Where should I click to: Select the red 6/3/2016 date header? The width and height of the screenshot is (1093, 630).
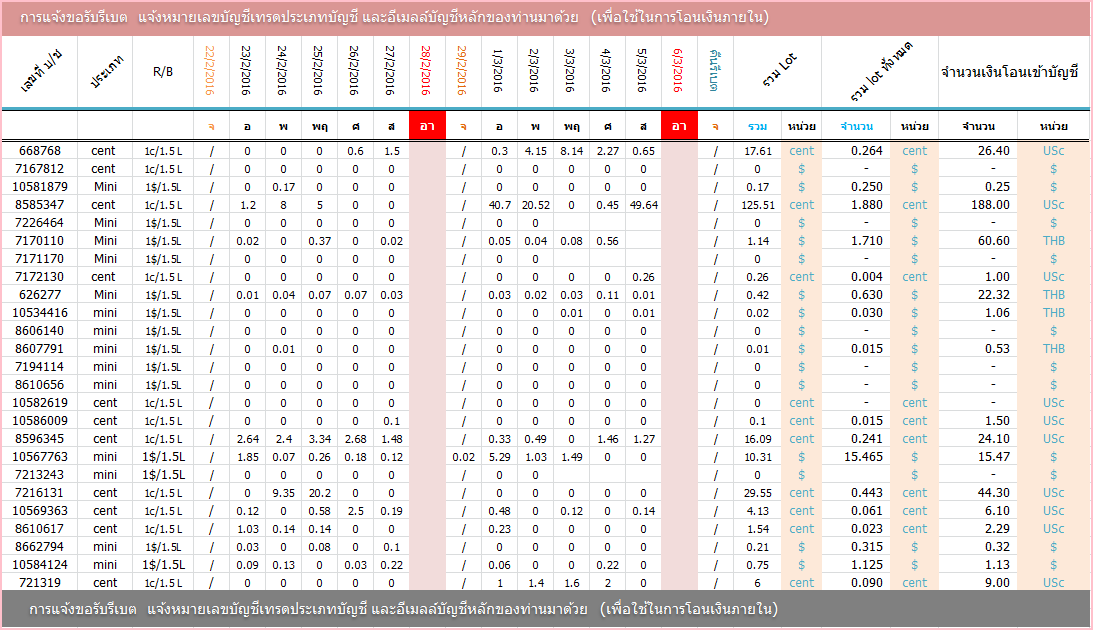click(x=678, y=72)
